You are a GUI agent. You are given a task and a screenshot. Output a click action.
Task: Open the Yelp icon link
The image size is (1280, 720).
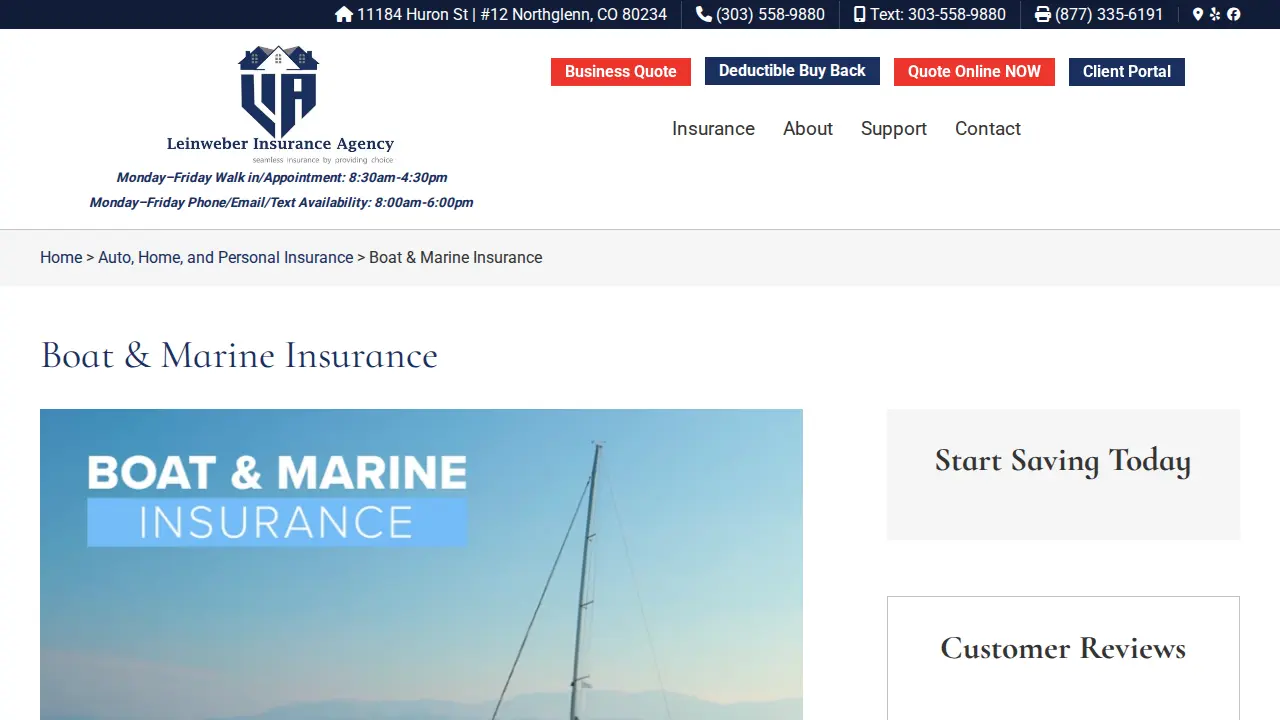[1215, 14]
